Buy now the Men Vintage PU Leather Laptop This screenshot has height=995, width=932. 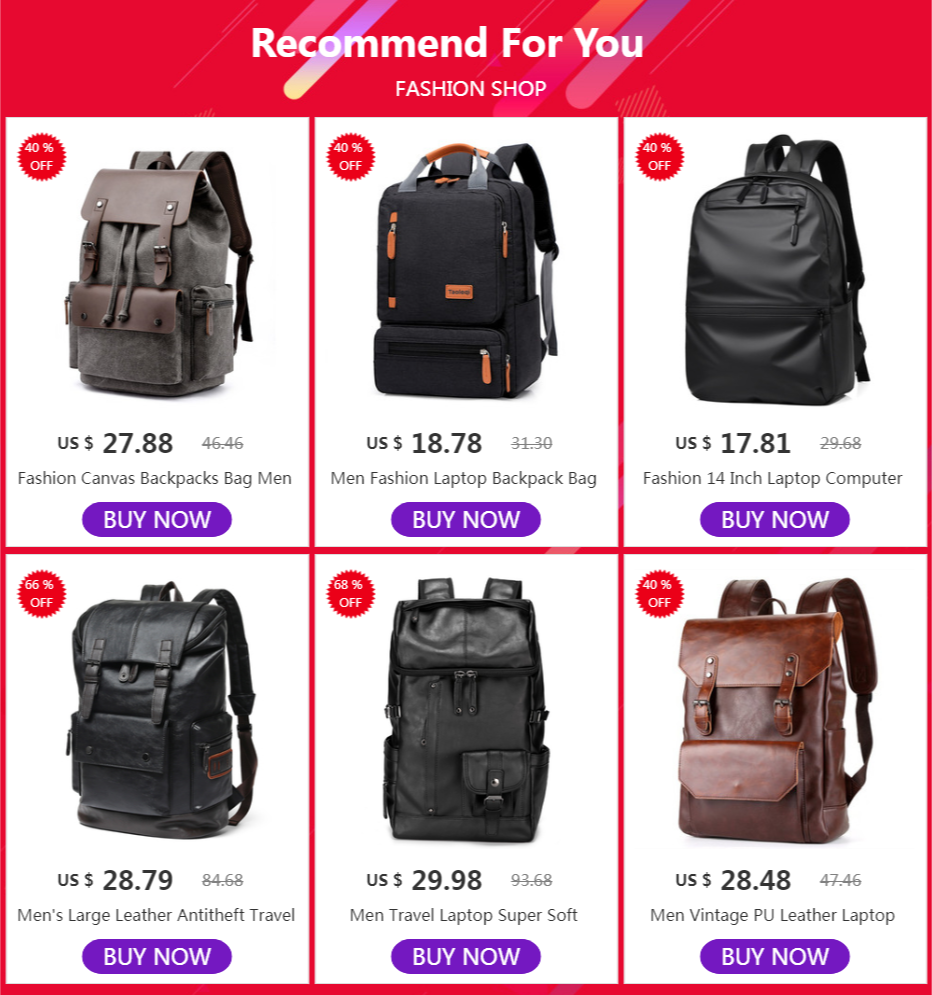(x=775, y=956)
